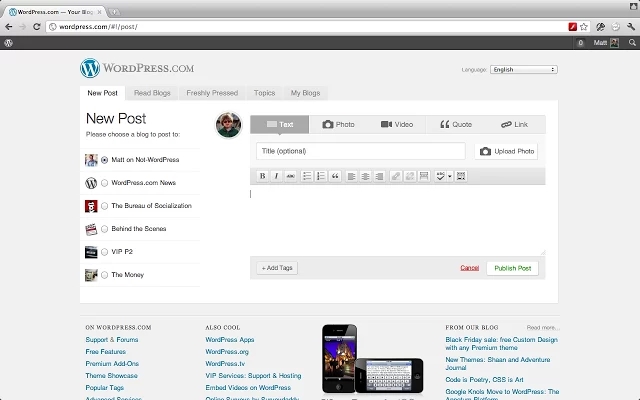640x400 pixels.
Task: Switch to the Photo post type tab
Action: (338, 125)
